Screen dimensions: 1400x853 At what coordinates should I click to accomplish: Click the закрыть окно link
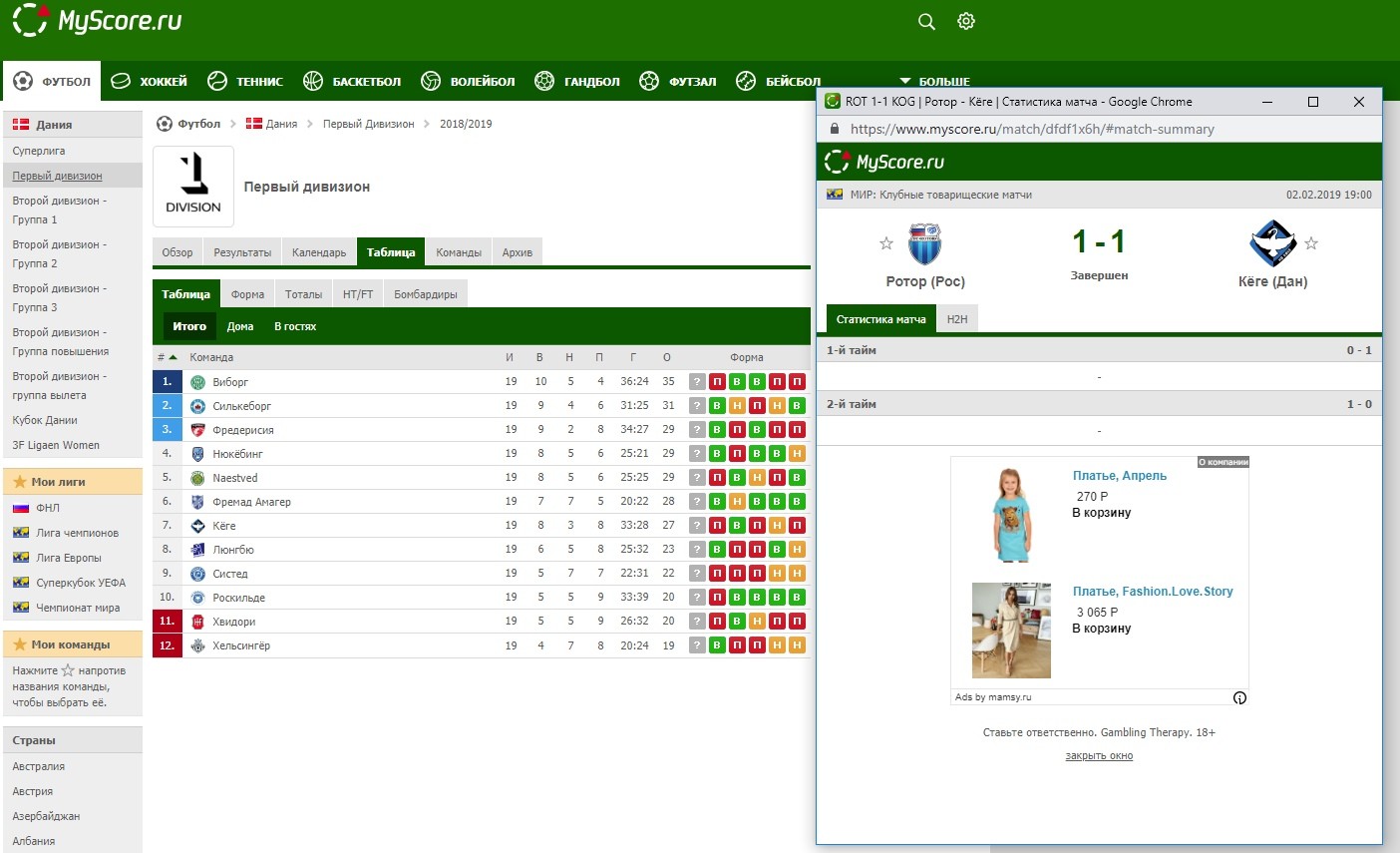(x=1099, y=756)
